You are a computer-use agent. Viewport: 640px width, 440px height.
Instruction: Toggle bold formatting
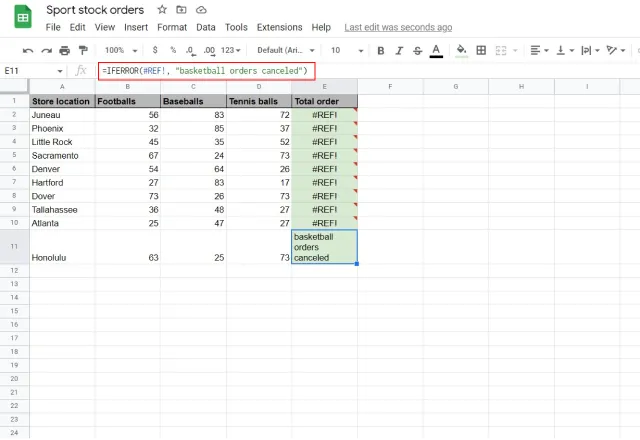[x=380, y=51]
